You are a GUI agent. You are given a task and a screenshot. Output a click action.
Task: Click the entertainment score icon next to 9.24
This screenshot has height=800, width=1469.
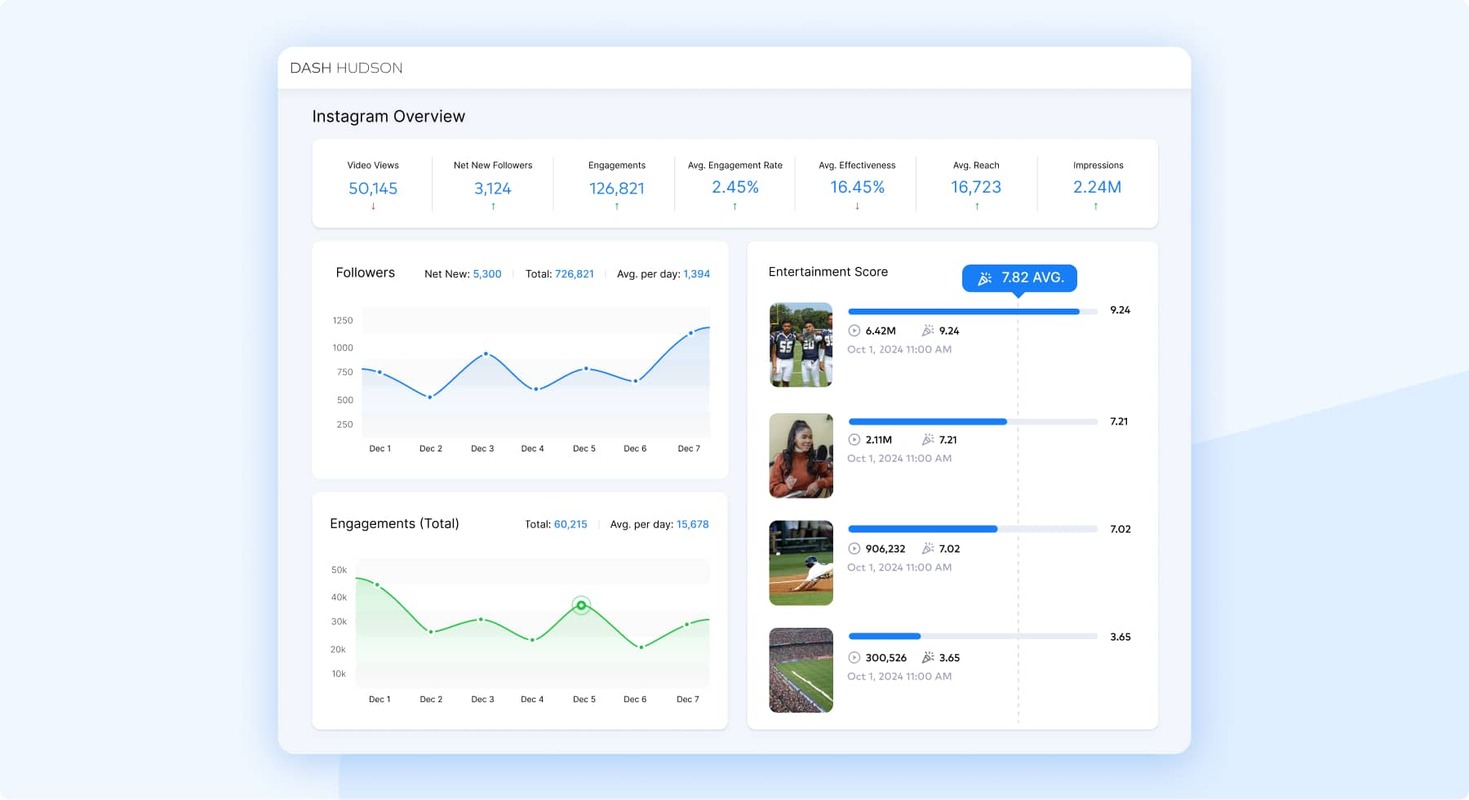pyautogui.click(x=928, y=330)
